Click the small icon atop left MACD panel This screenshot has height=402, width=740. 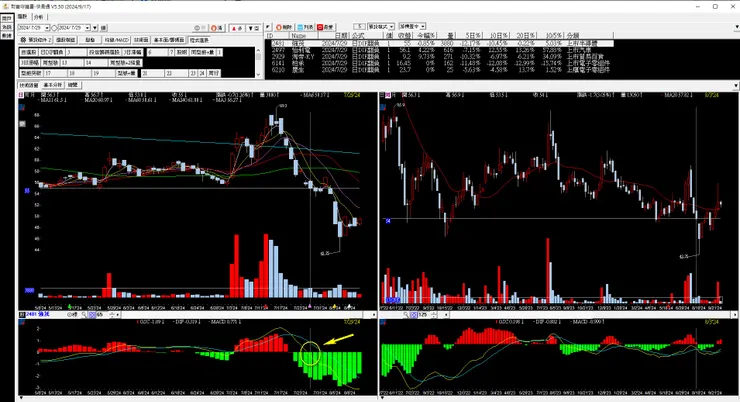point(22,322)
